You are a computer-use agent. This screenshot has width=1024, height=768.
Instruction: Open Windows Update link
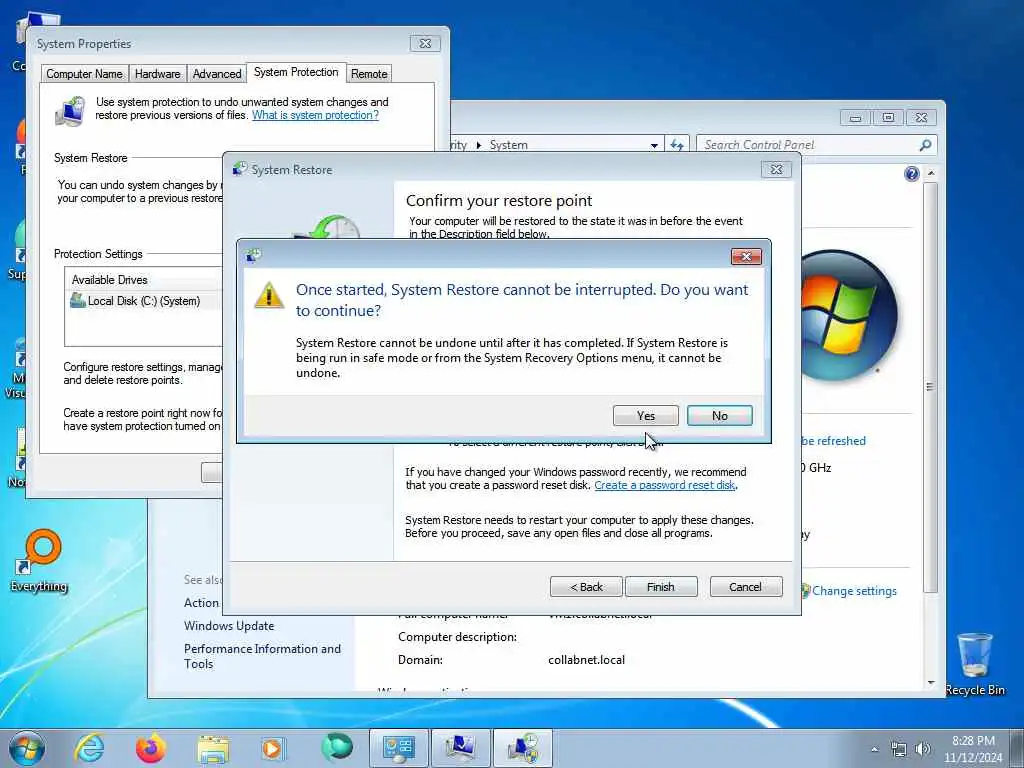tap(229, 626)
